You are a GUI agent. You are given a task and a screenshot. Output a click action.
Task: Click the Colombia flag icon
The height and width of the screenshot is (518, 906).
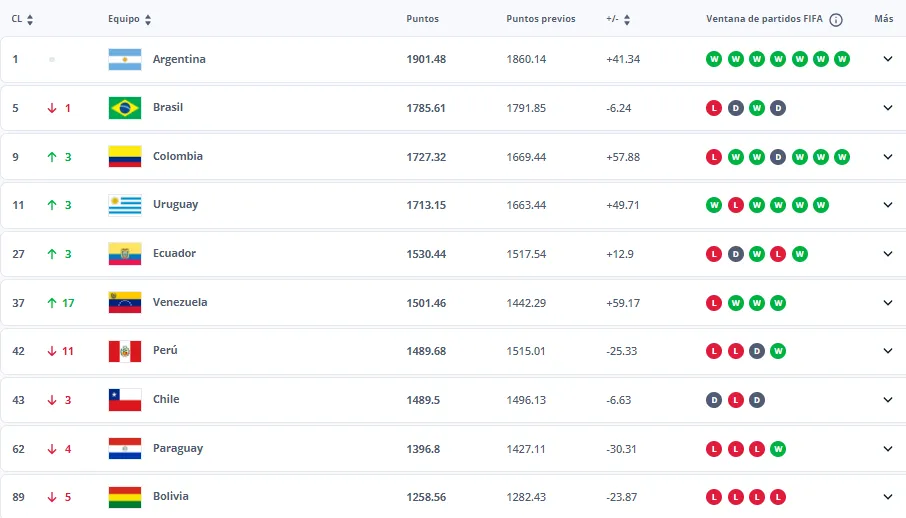click(x=124, y=156)
